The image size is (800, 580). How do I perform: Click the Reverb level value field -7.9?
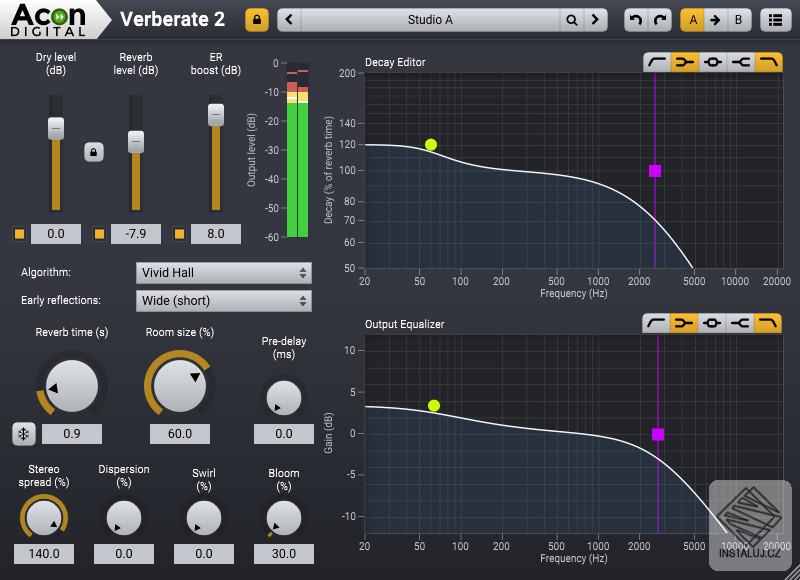136,234
